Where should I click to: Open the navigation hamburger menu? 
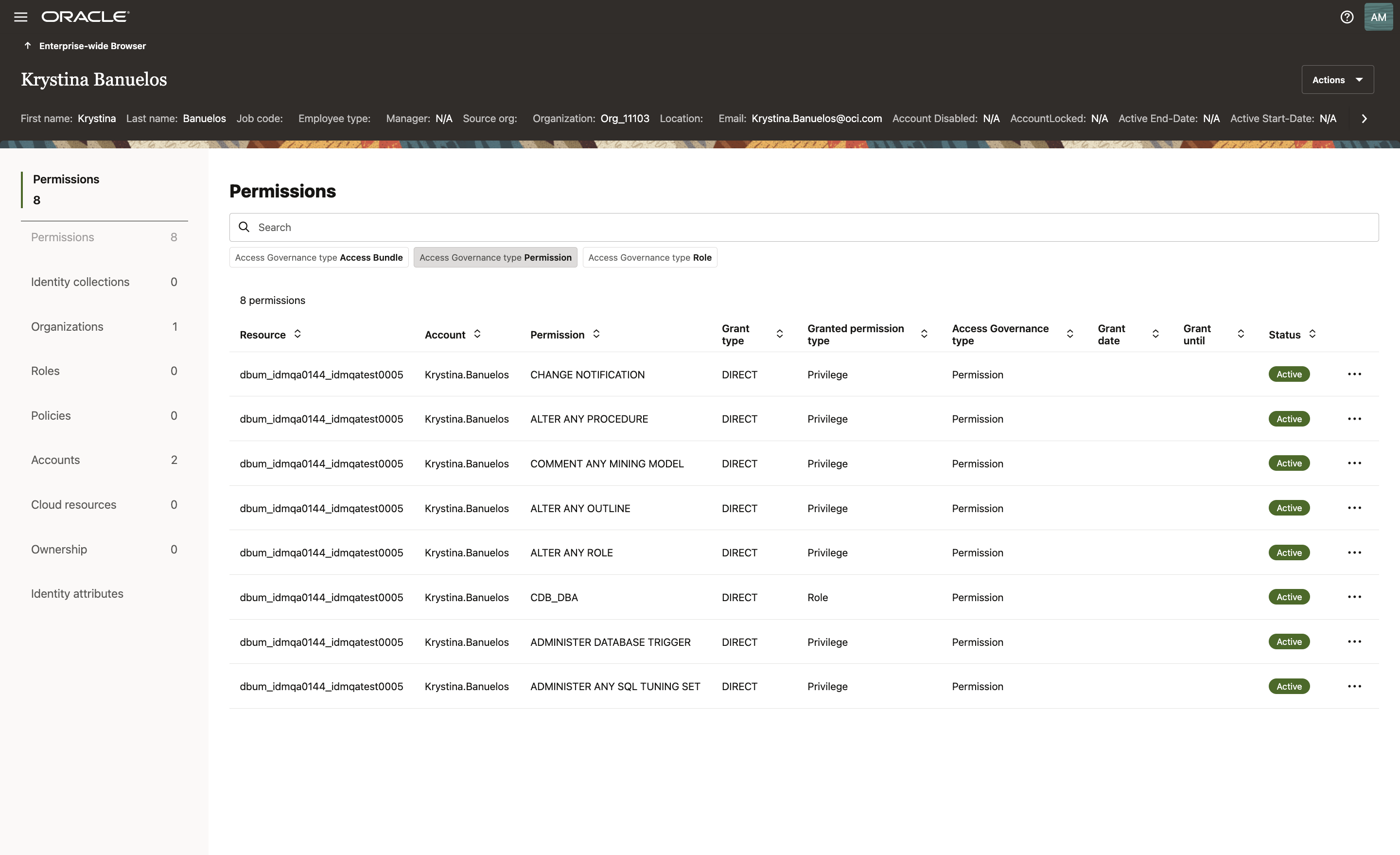coord(20,17)
